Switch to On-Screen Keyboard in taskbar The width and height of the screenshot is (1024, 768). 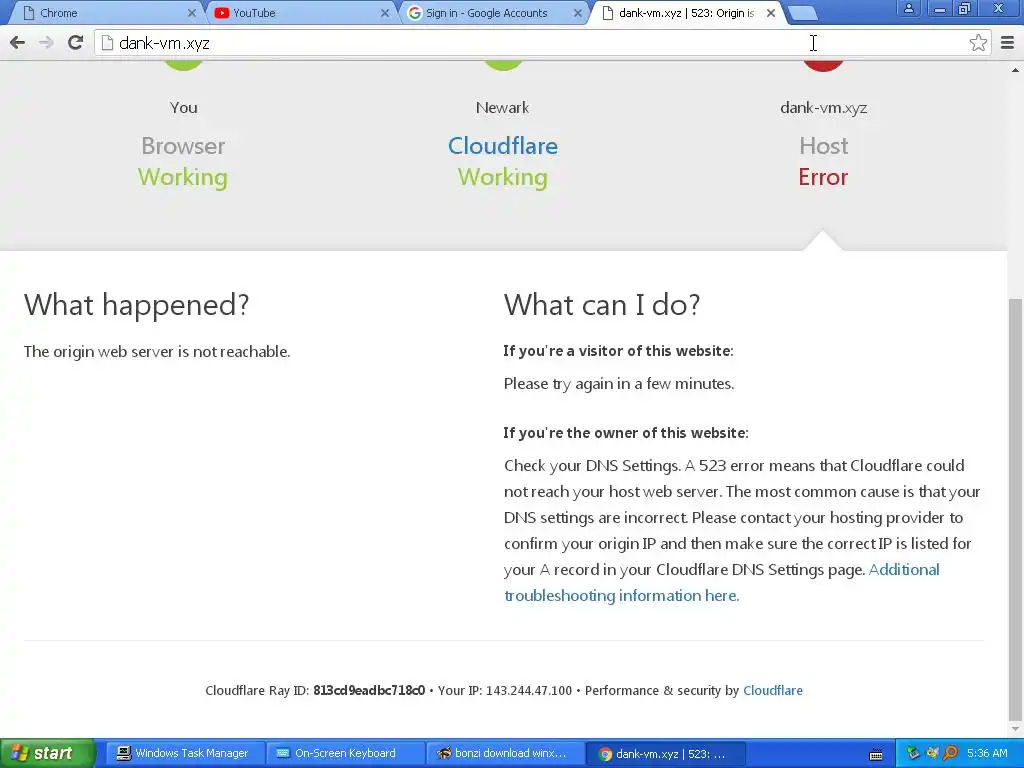tap(345, 753)
